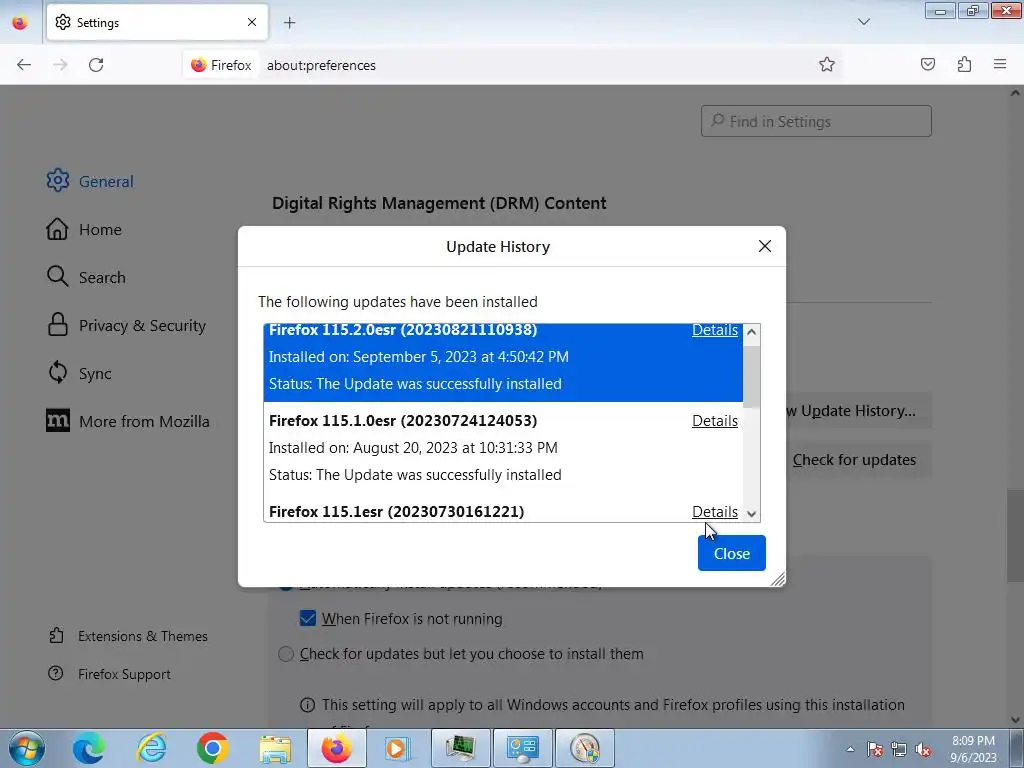1024x768 pixels.
Task: Click the update list scroll up arrow
Action: [751, 332]
